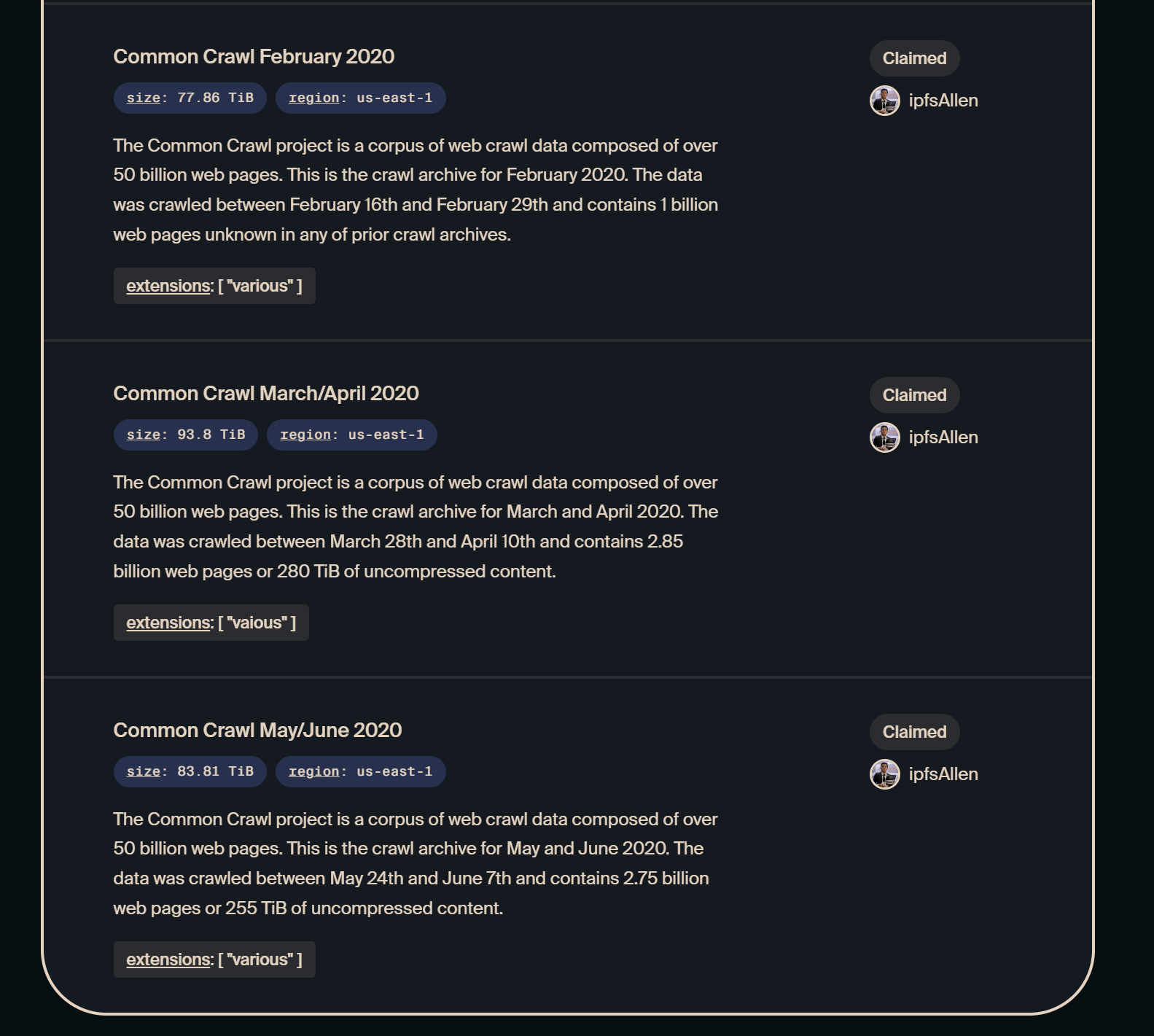The height and width of the screenshot is (1036, 1154).
Task: Open the Common Crawl February 2020 entry
Action: 253,56
